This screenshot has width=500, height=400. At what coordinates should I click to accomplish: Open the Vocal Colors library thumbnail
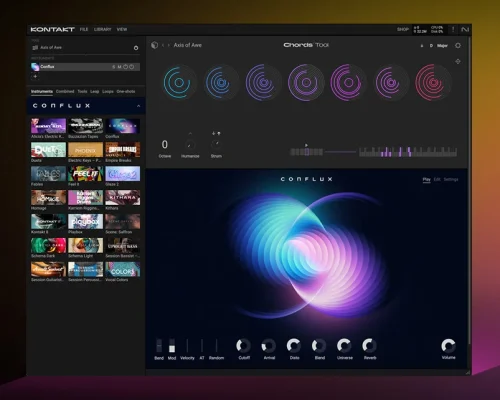123,269
